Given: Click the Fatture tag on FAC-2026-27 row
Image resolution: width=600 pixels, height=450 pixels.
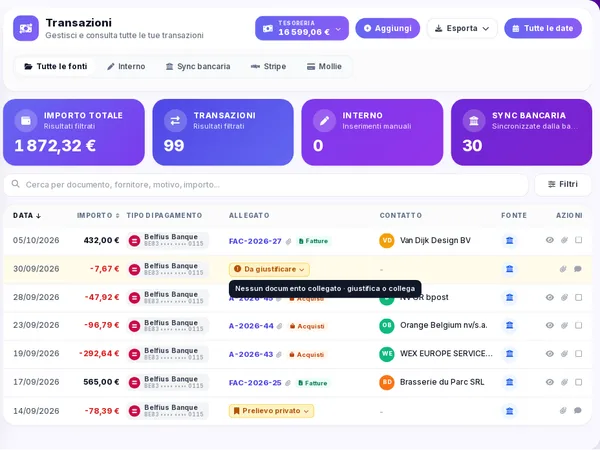Looking at the screenshot, I should [314, 241].
